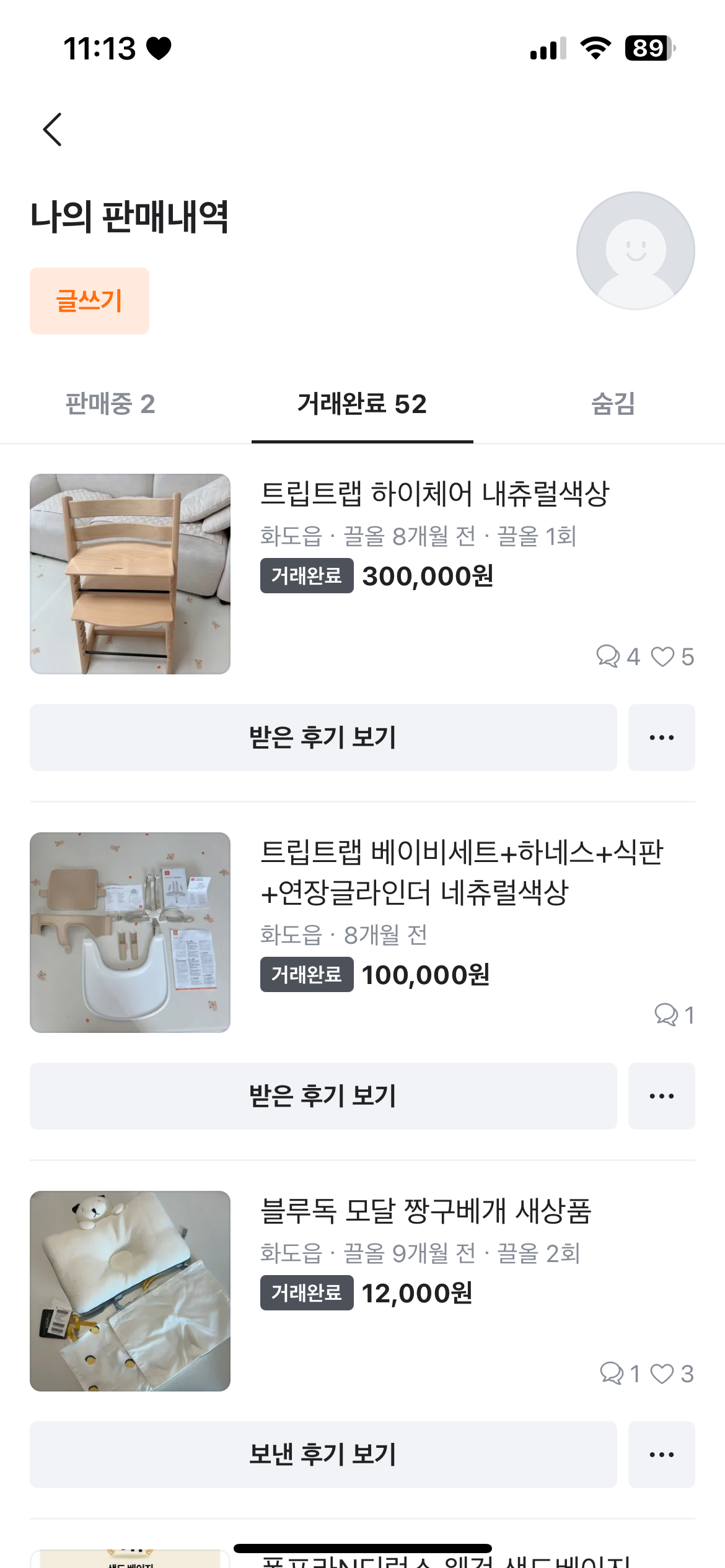This screenshot has height=1568, width=725.
Task: Open the profile avatar picture
Action: 635,251
